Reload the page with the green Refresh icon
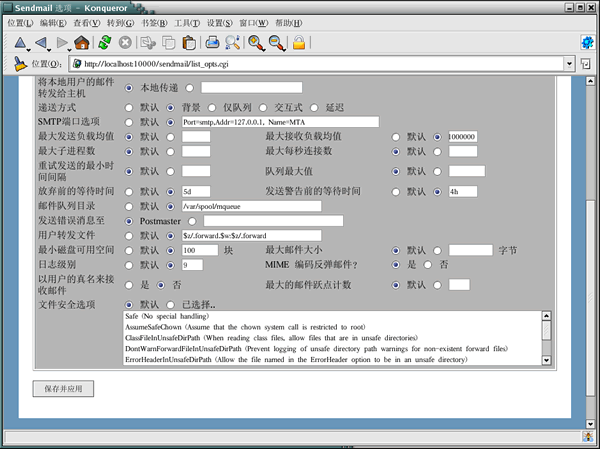The image size is (600, 449). click(x=104, y=42)
